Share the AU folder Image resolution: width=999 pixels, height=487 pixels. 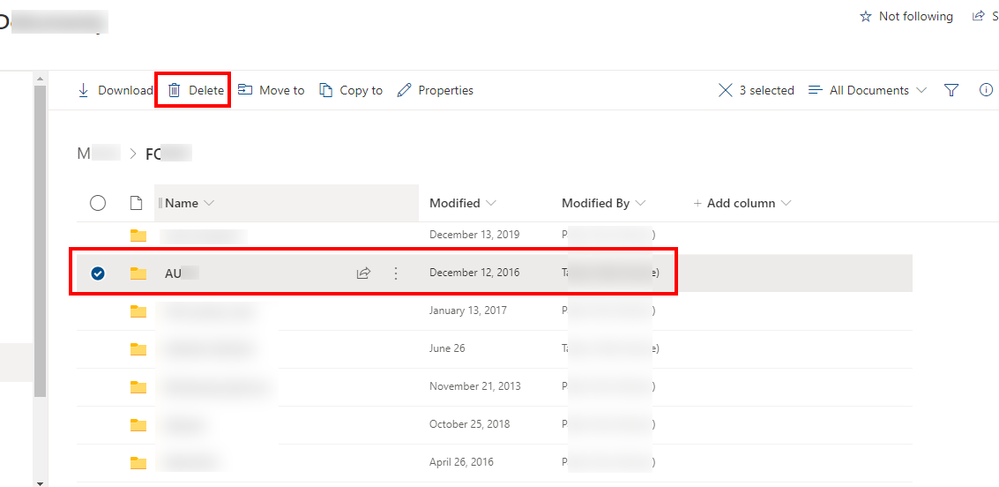pyautogui.click(x=364, y=273)
